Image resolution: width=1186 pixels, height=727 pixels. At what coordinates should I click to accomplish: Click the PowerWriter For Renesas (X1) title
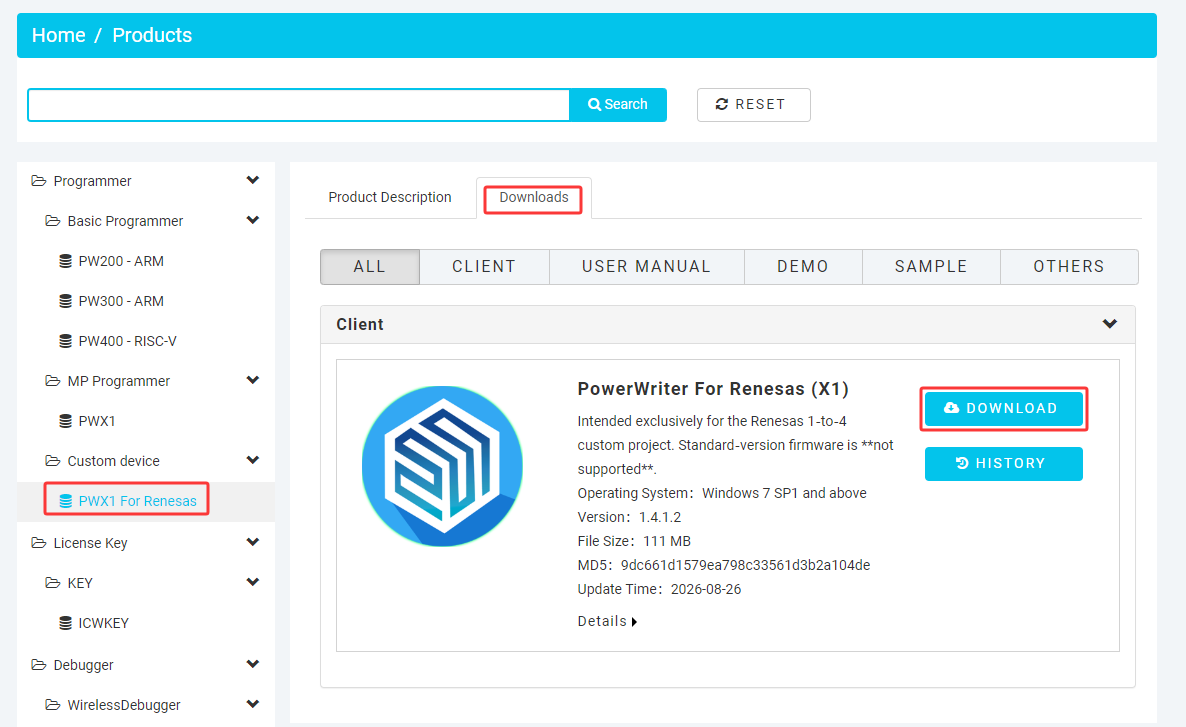tap(713, 389)
